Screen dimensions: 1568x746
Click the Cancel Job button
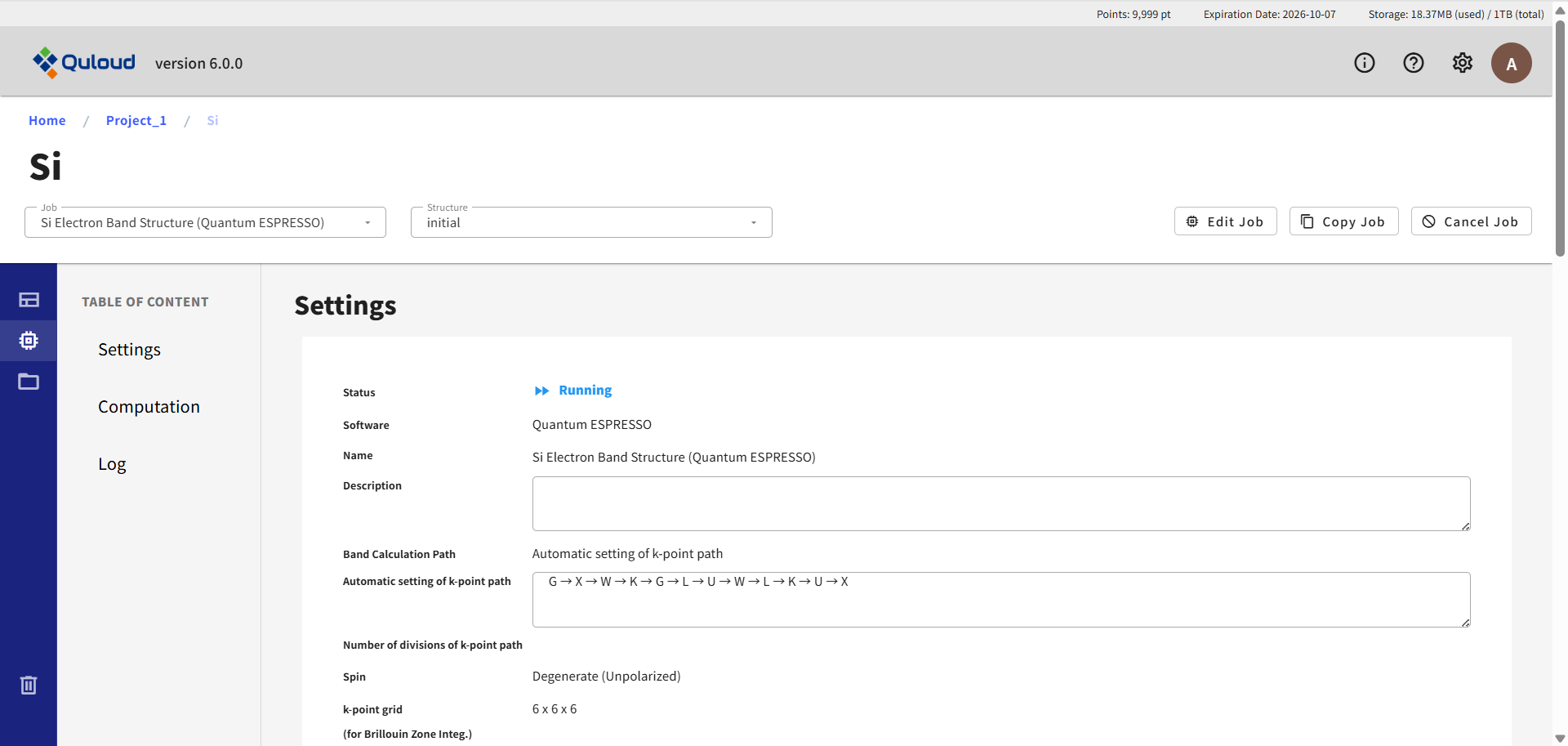point(1471,221)
